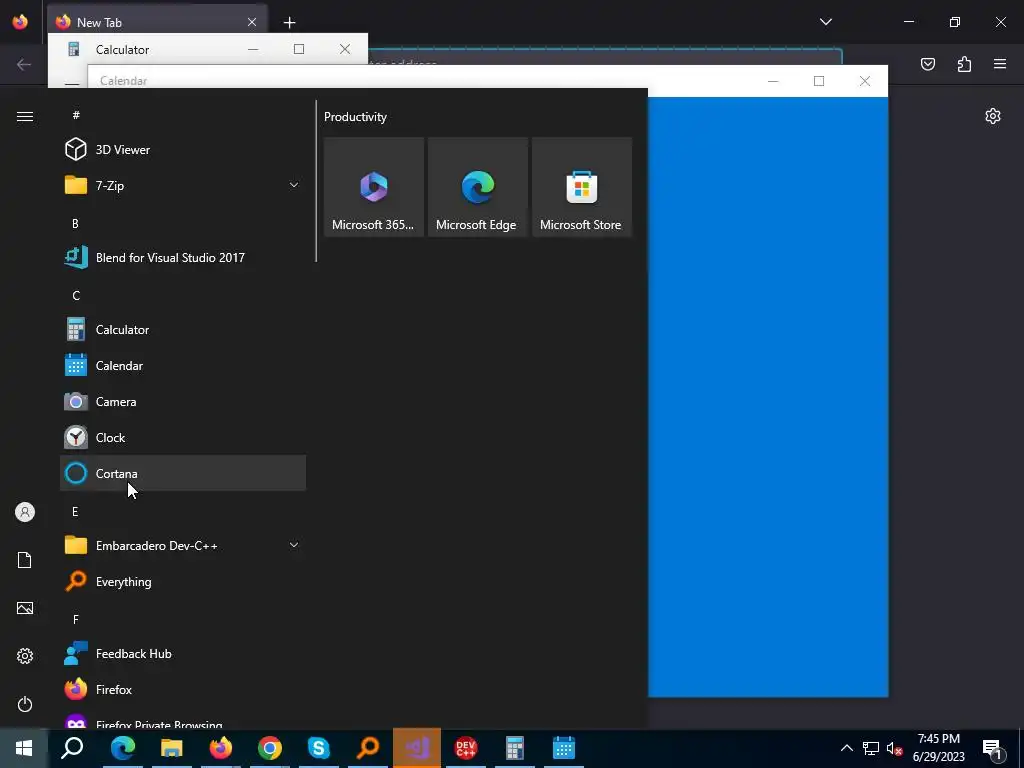This screenshot has height=768, width=1024.
Task: Launch Firefox from the Start menu list
Action: [183, 690]
